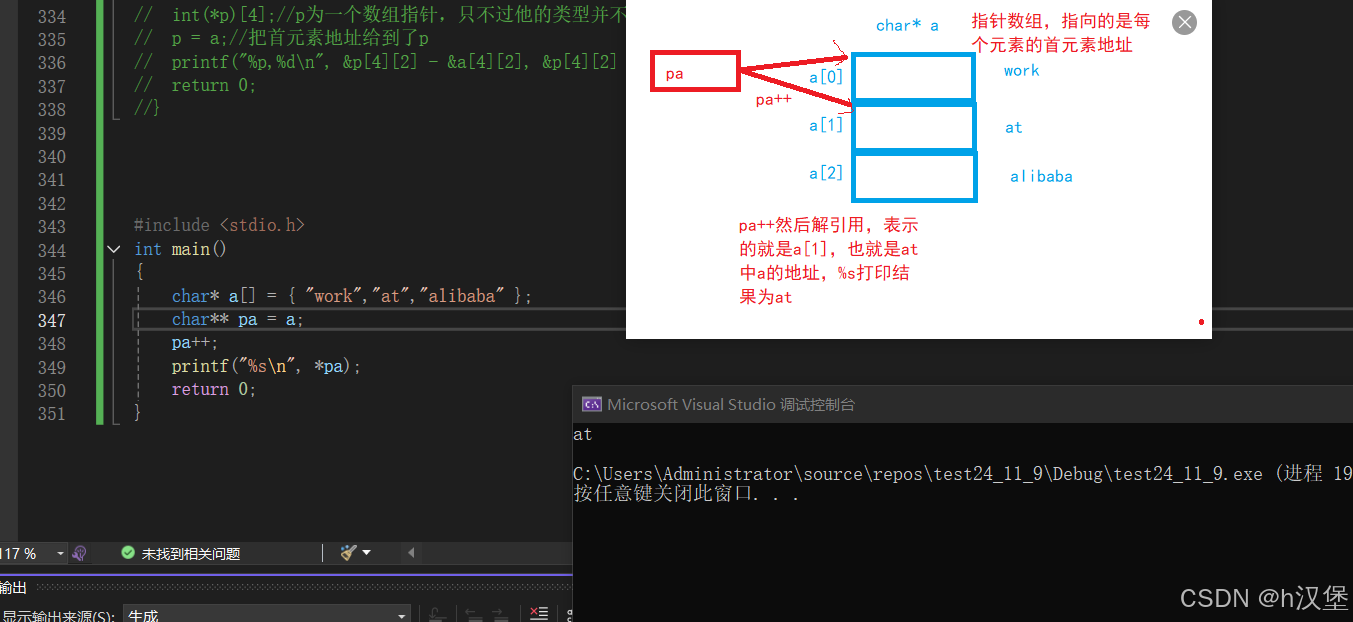Go to next message arrow in output toolbar
Screen dimensions: 1353x622
[x=500, y=615]
